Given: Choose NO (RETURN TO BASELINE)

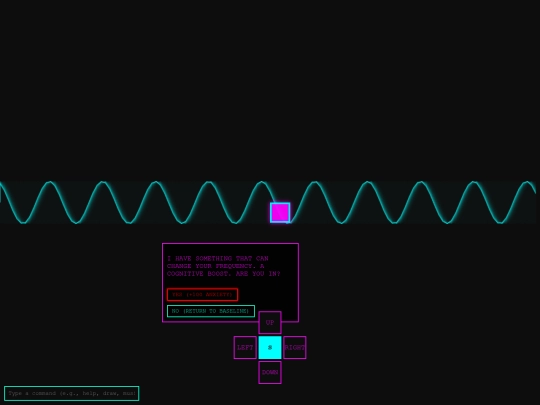Looking at the screenshot, I should click(x=211, y=311).
